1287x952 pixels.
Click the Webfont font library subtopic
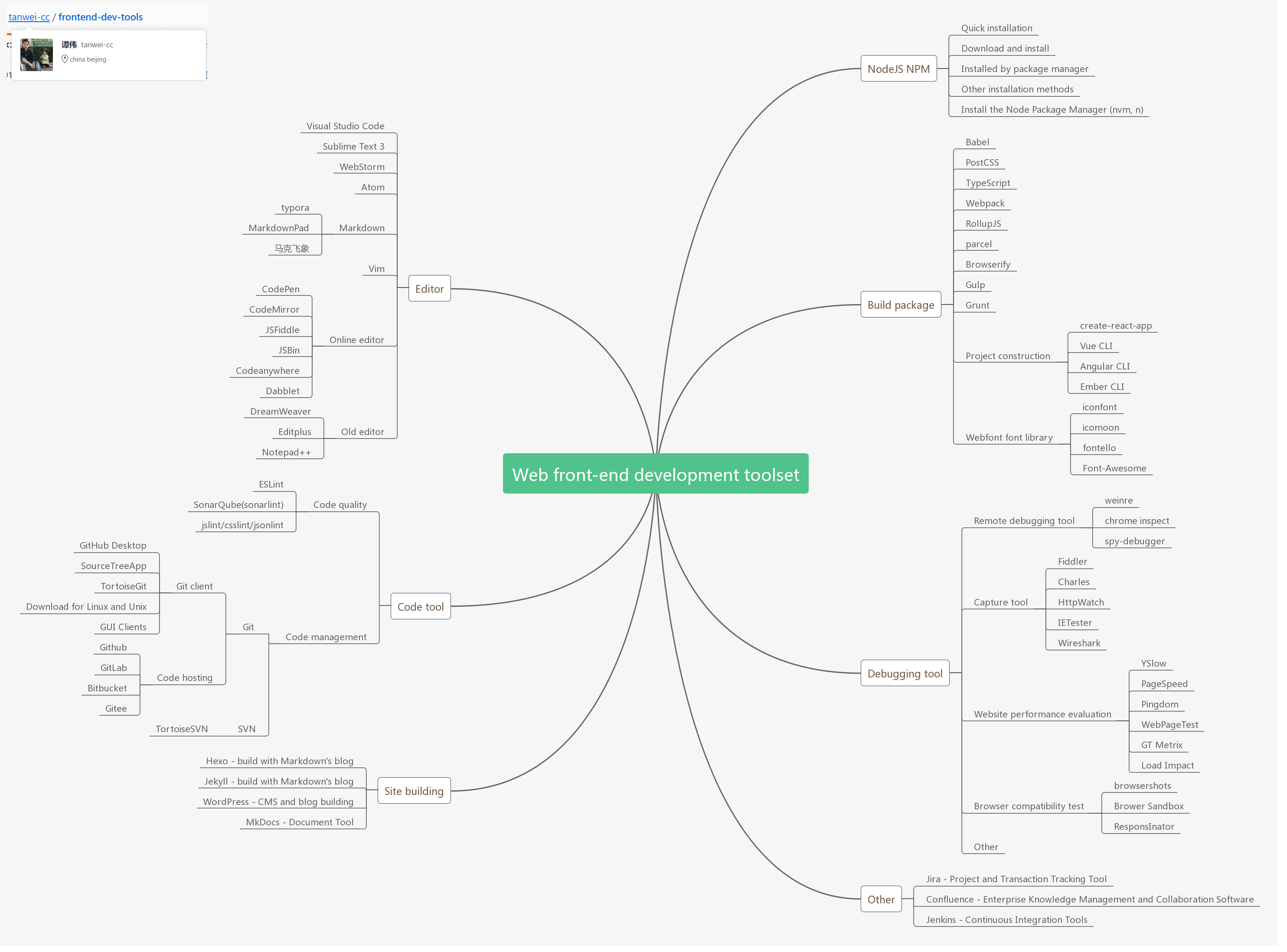point(1016,440)
